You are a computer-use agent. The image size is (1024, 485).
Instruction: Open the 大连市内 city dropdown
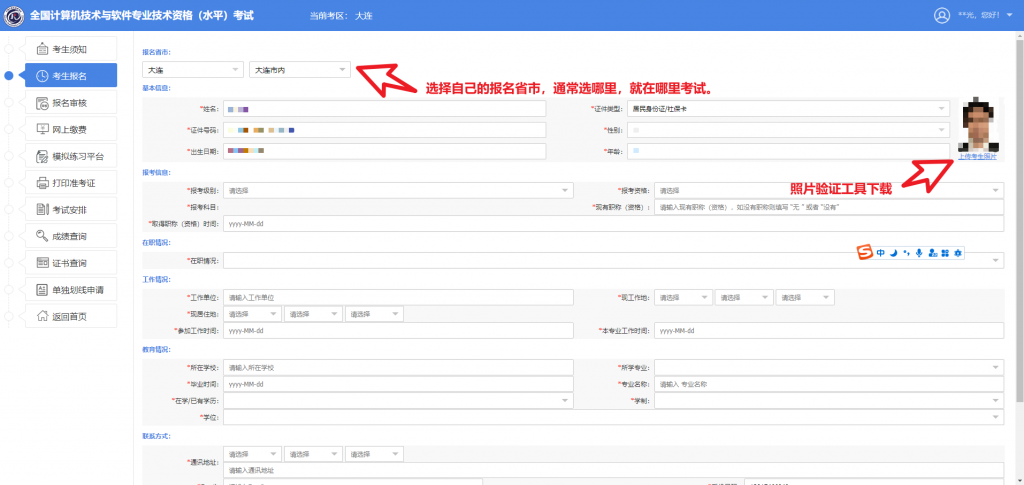(300, 69)
